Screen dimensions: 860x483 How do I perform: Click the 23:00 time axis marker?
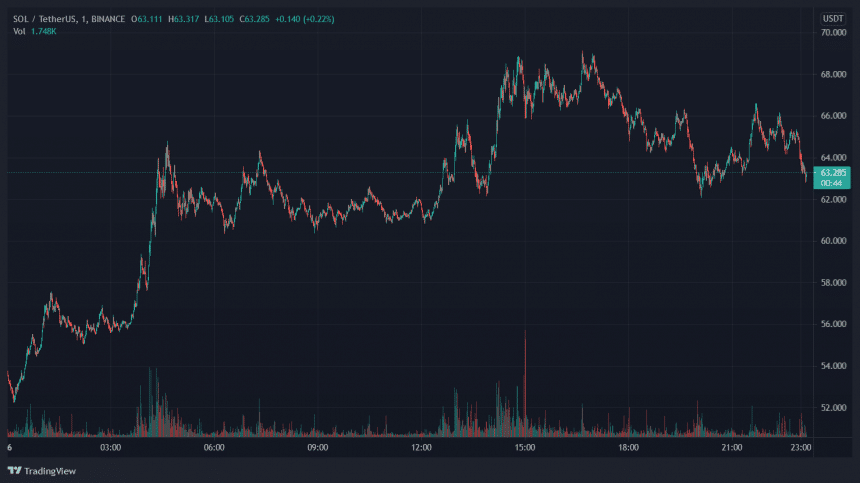pos(800,448)
